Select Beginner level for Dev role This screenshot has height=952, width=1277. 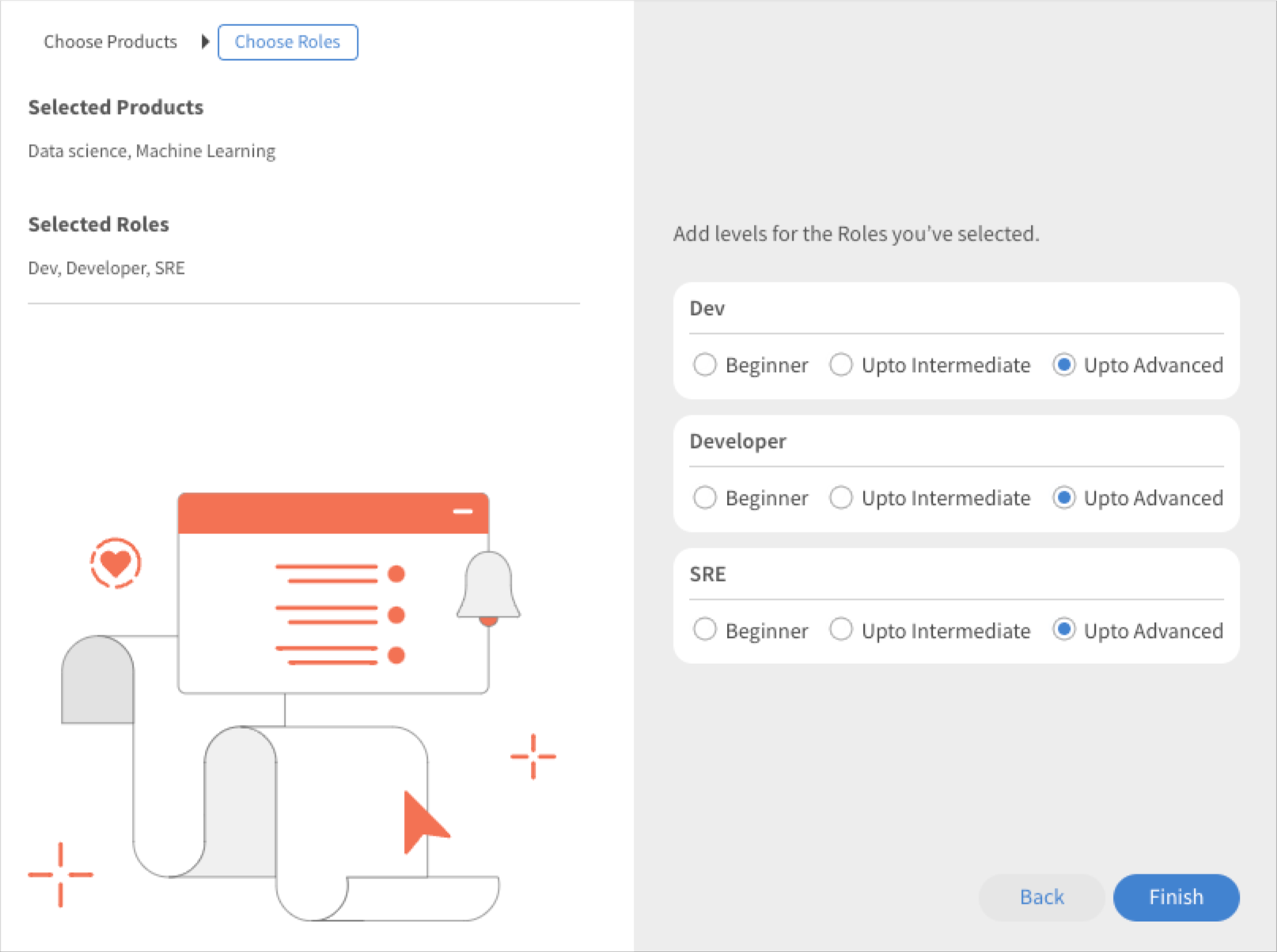click(x=704, y=365)
